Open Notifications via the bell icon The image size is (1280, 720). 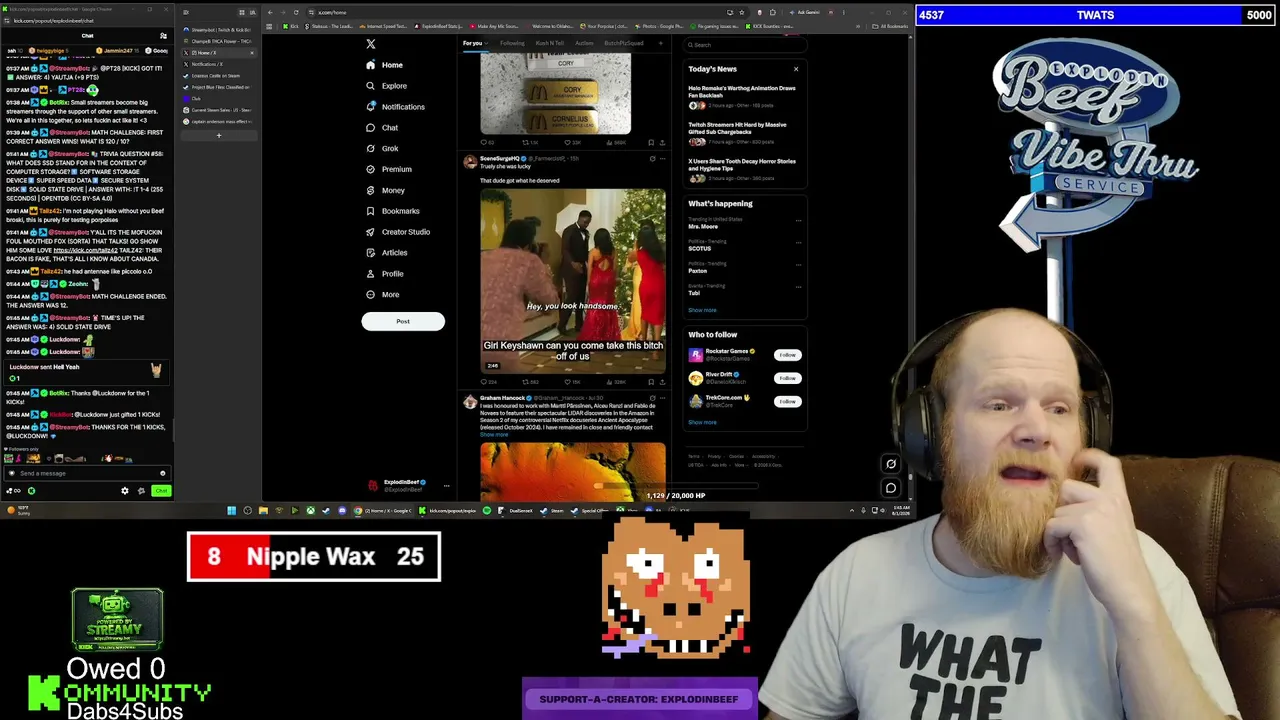point(370,107)
